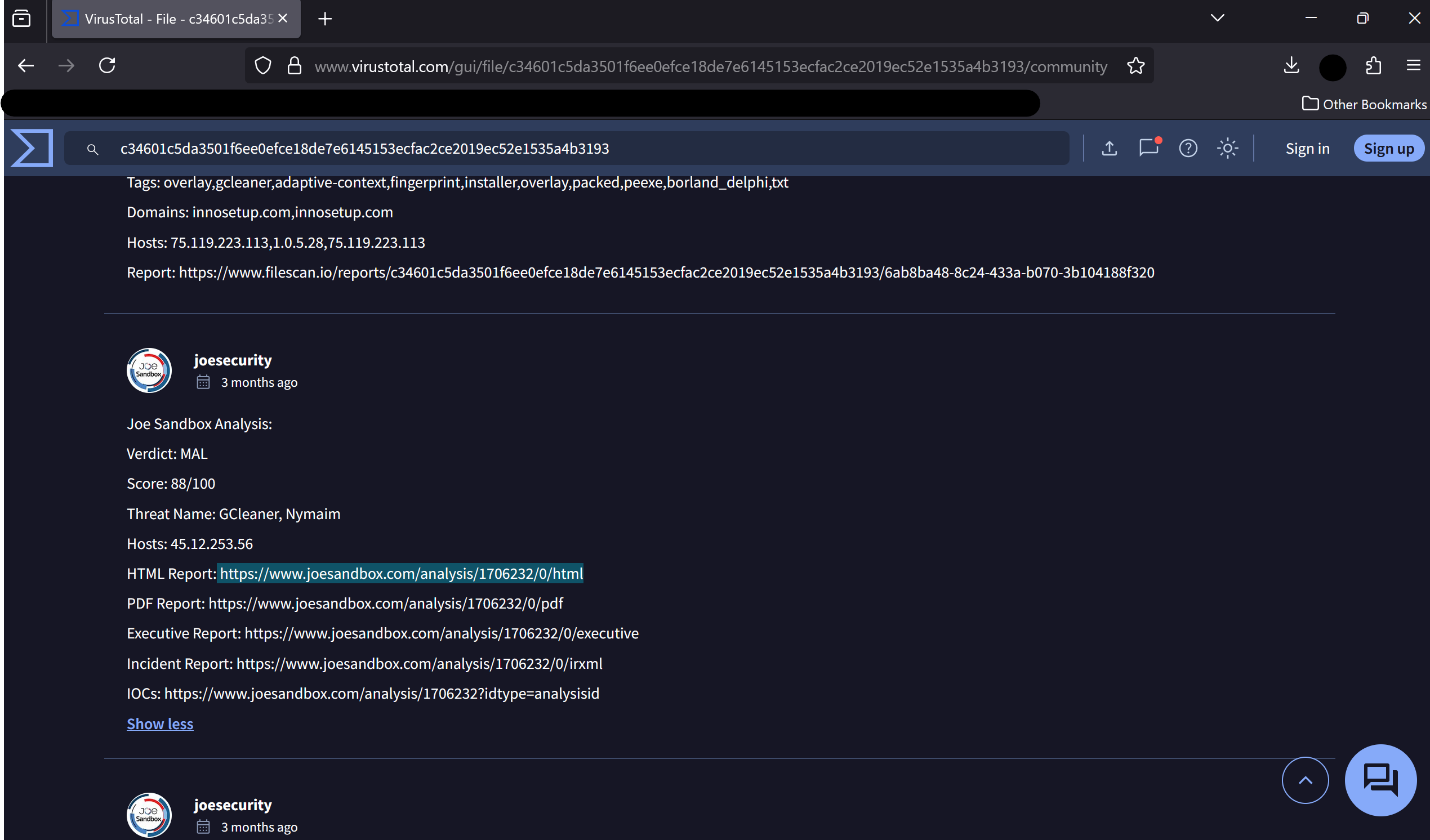Viewport: 1430px width, 840px height.
Task: Open the VirusTotal help icon
Action: click(x=1188, y=148)
